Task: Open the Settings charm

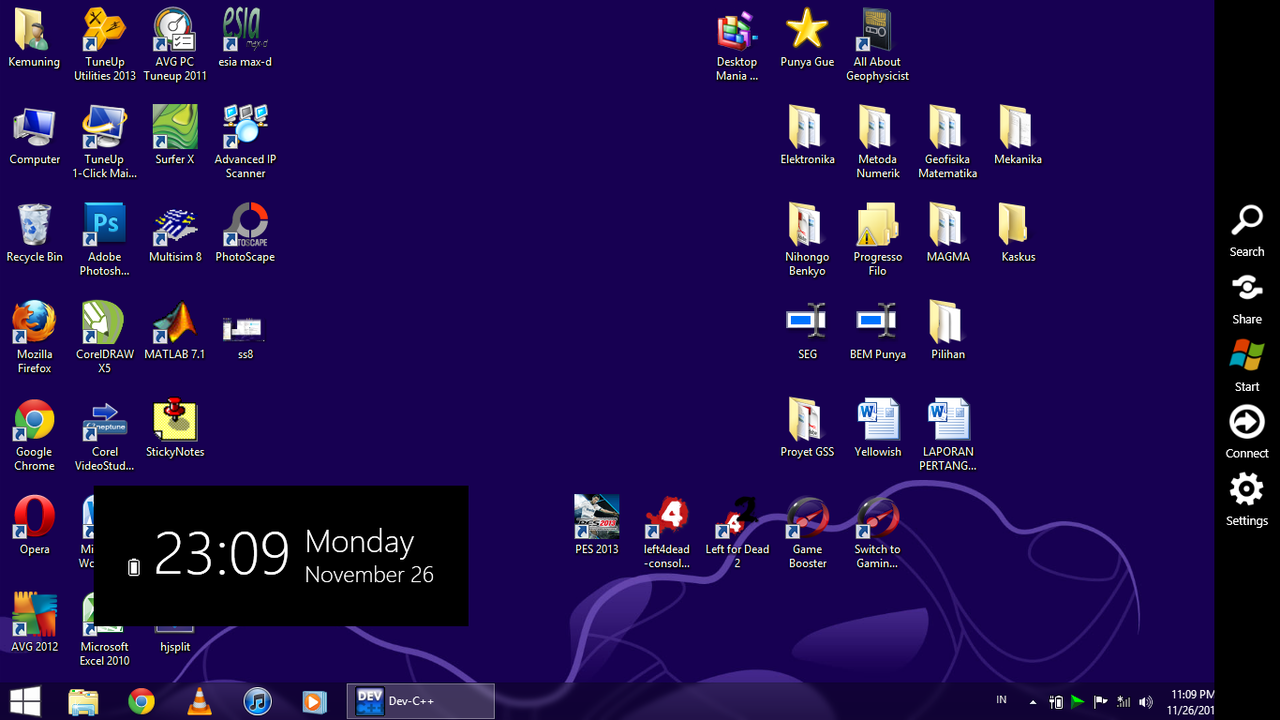Action: click(1247, 500)
